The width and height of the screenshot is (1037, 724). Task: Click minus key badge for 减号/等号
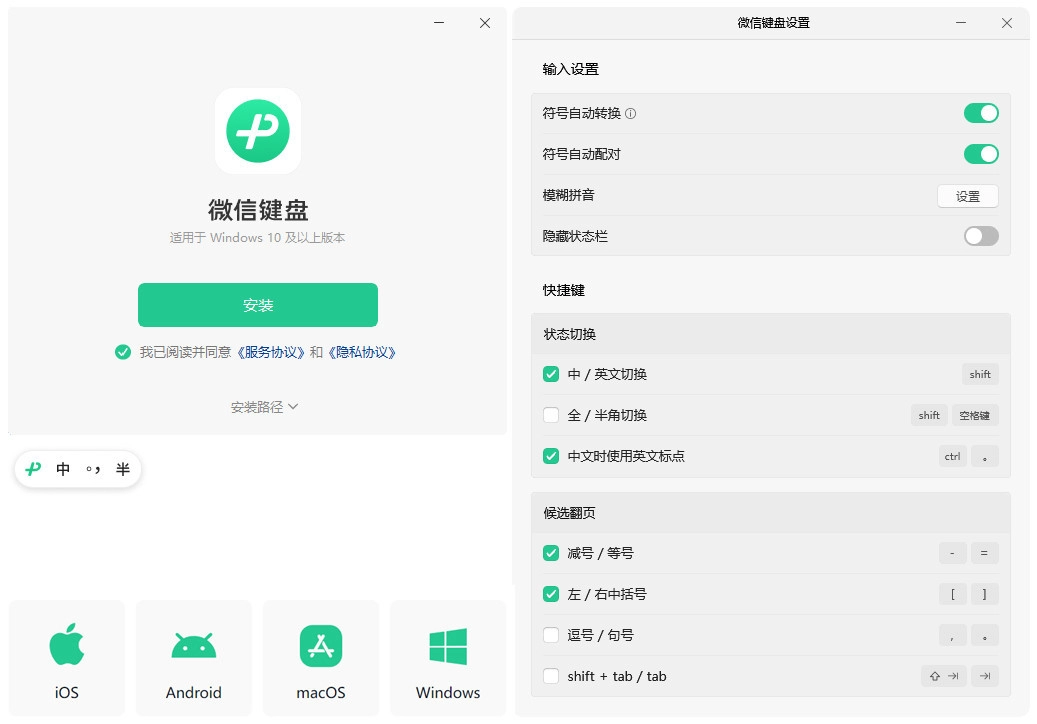952,553
